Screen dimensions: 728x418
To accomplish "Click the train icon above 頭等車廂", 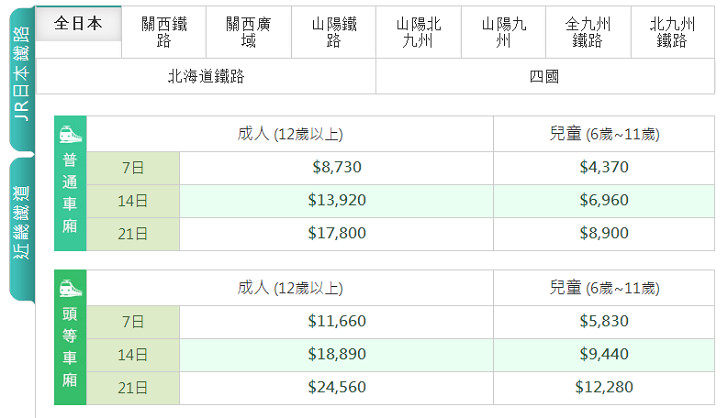I will pos(71,288).
